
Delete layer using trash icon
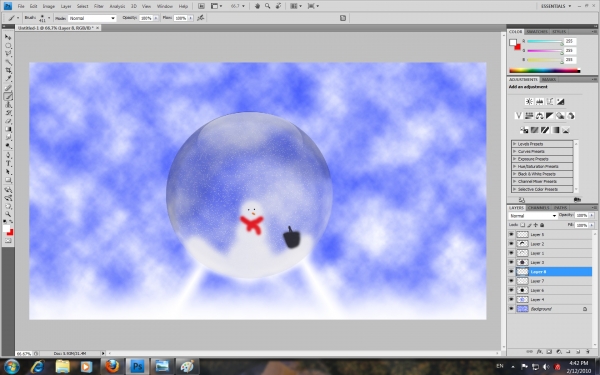pyautogui.click(x=588, y=352)
